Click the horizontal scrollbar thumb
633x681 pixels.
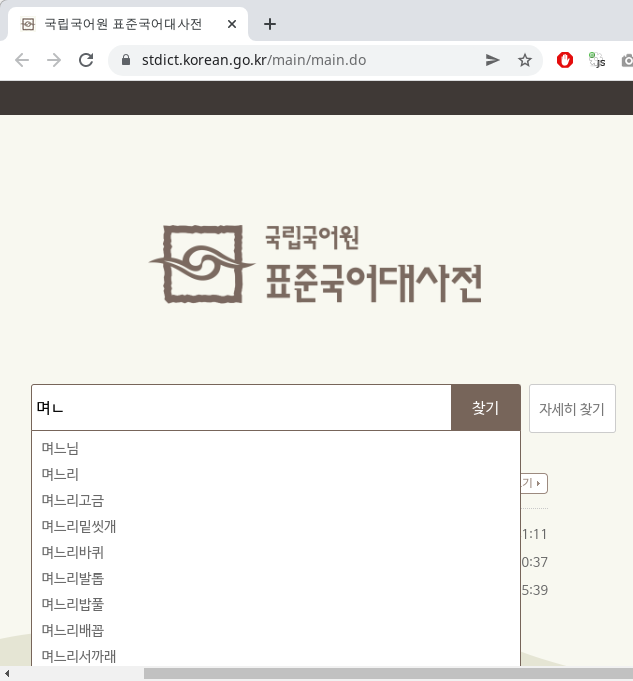point(388,674)
